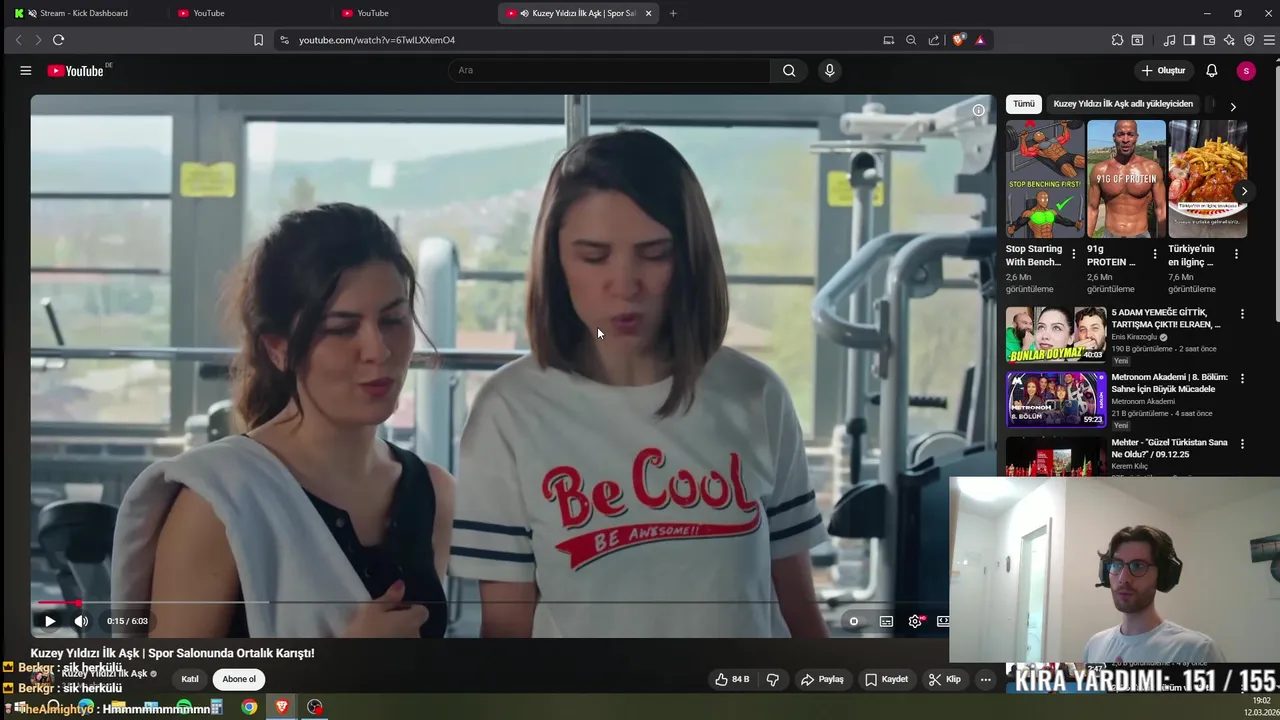The image size is (1280, 720).
Task: Open options for Stop Starting With Bench short
Action: click(1074, 254)
